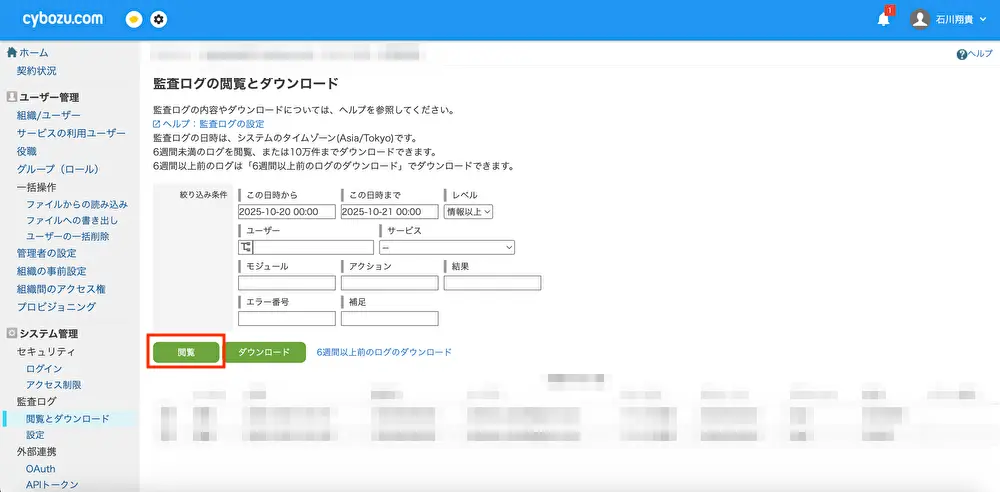The width and height of the screenshot is (1000, 492).
Task: Click the green ダウンロード button
Action: (264, 352)
